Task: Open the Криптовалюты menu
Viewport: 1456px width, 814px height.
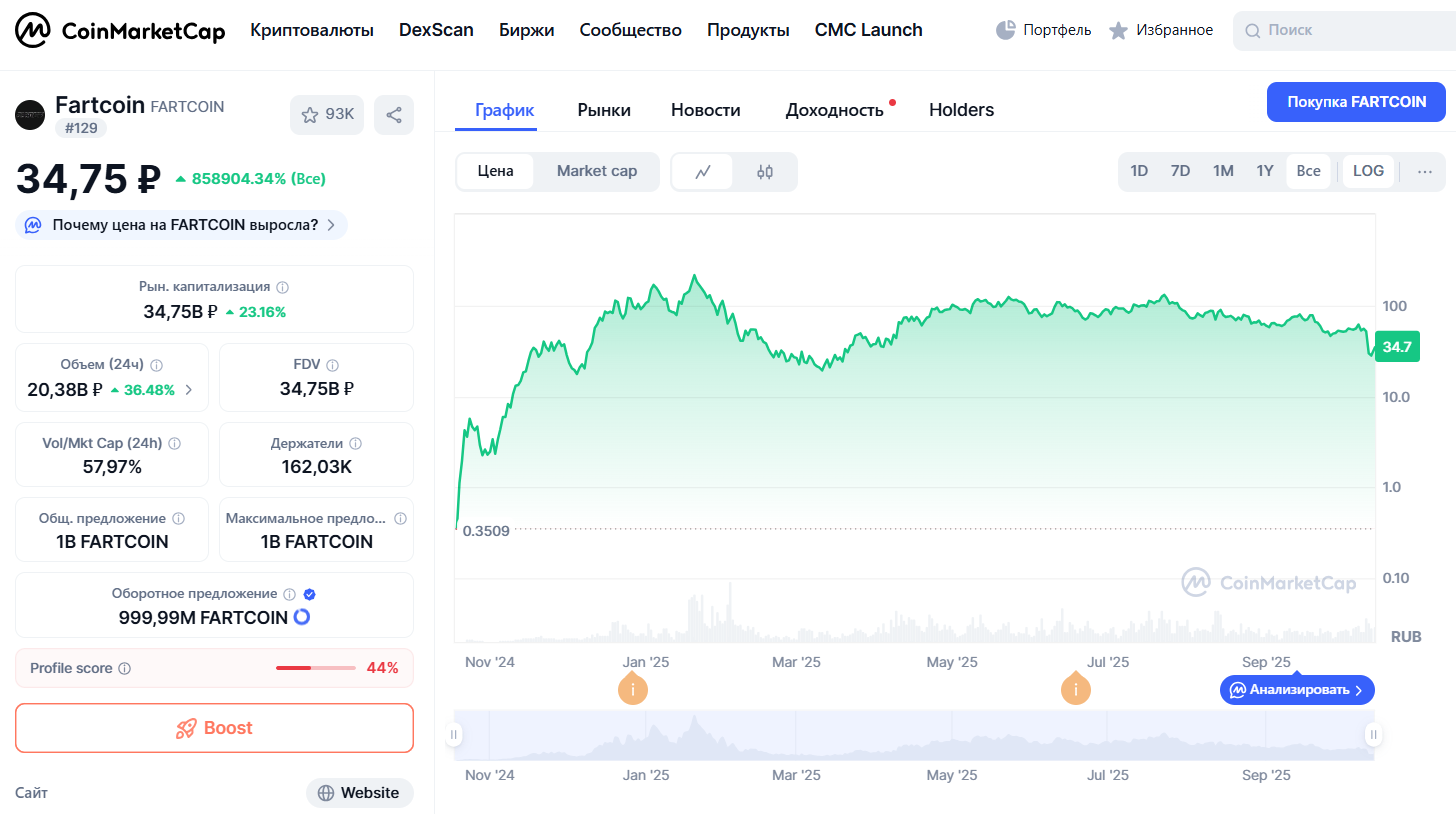Action: (x=312, y=30)
